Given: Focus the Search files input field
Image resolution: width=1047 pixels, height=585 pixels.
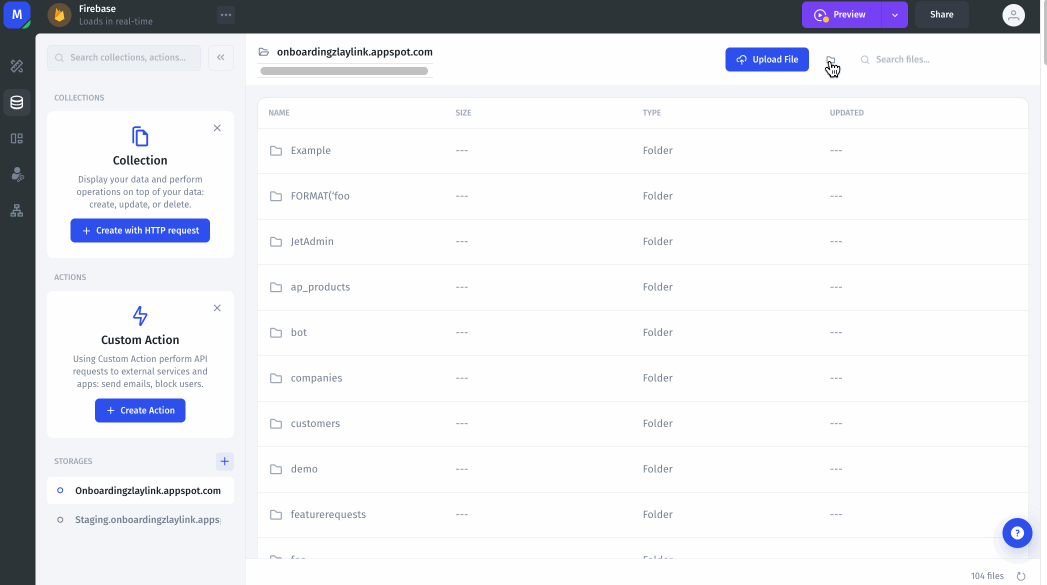Looking at the screenshot, I should click(x=940, y=60).
